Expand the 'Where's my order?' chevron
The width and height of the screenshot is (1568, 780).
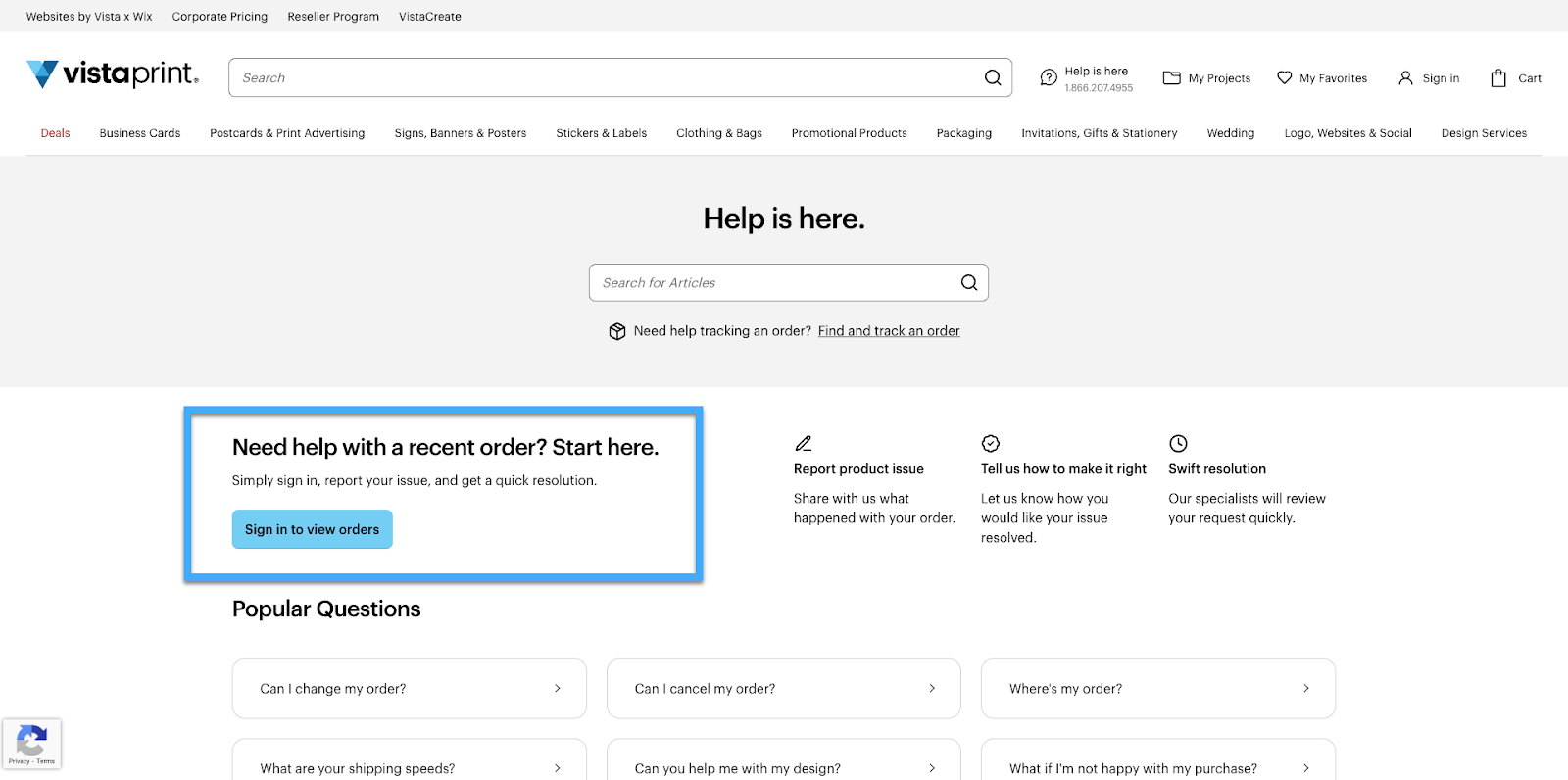(x=1306, y=689)
